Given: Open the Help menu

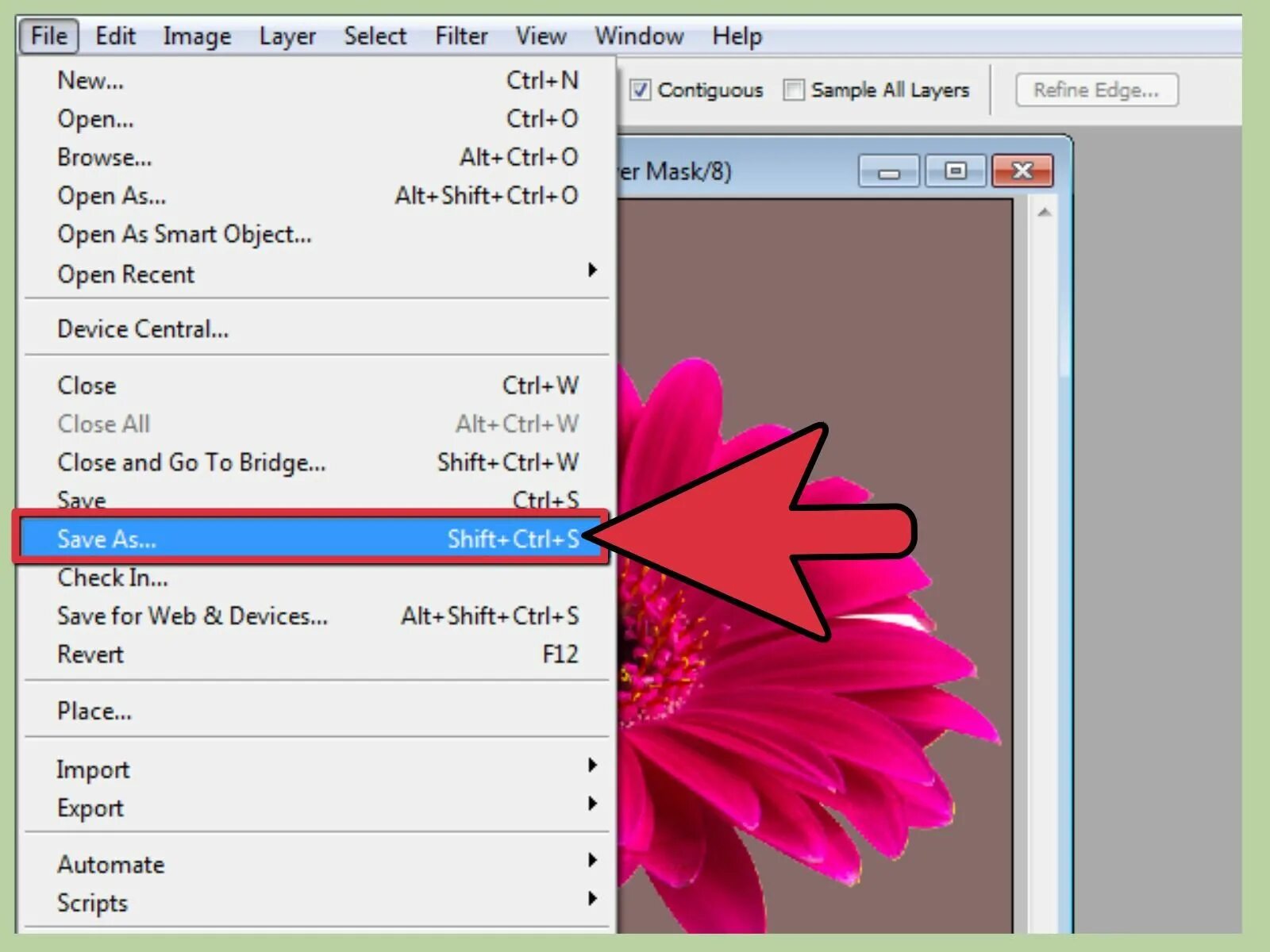Looking at the screenshot, I should (x=737, y=36).
